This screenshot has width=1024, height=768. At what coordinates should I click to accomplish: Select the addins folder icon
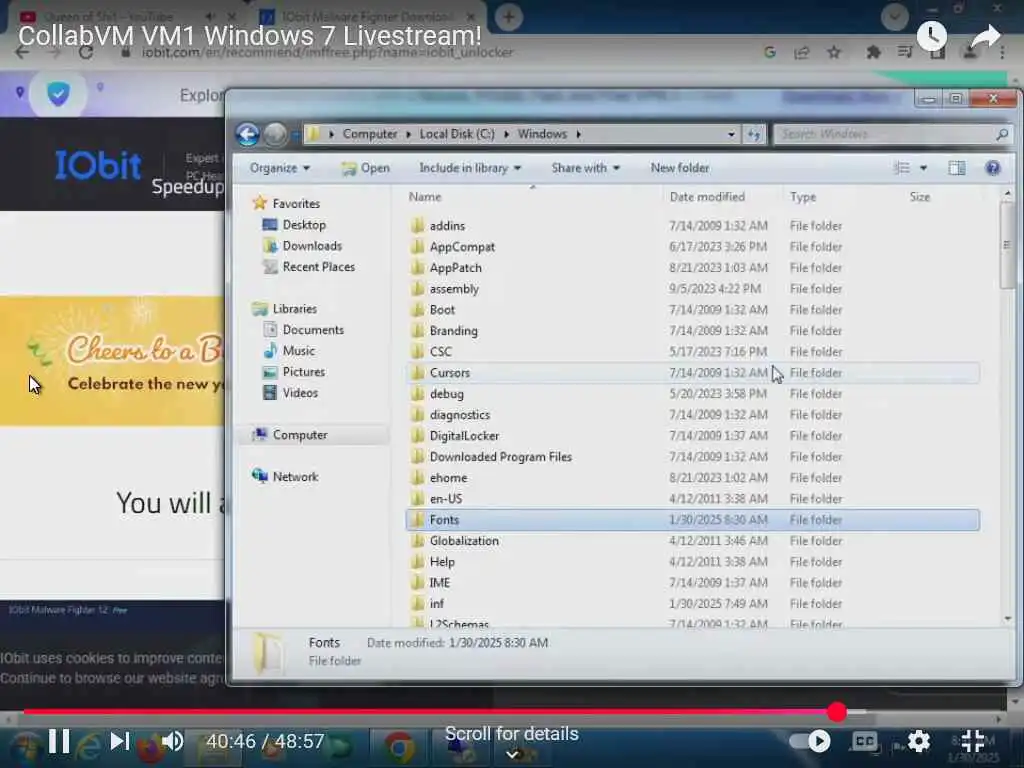click(418, 226)
